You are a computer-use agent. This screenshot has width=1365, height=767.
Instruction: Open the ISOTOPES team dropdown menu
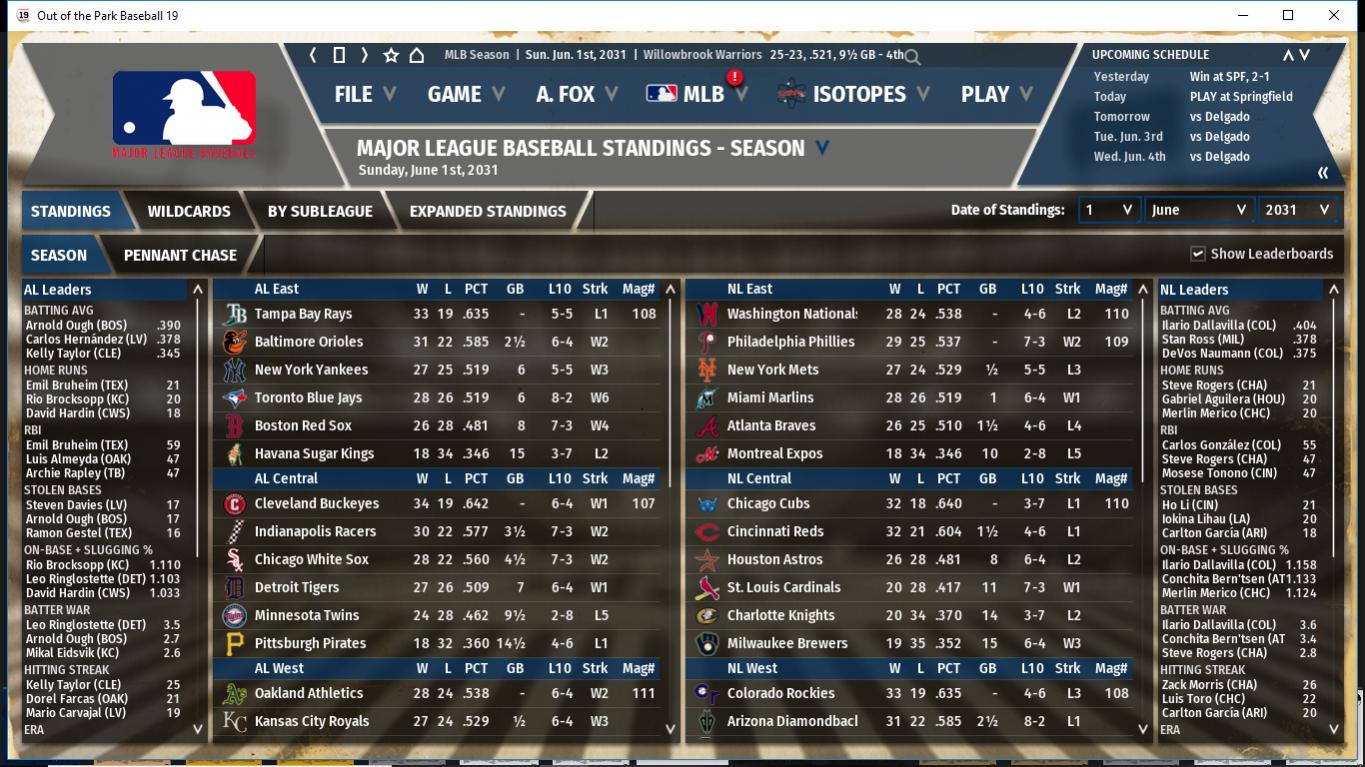click(x=853, y=94)
